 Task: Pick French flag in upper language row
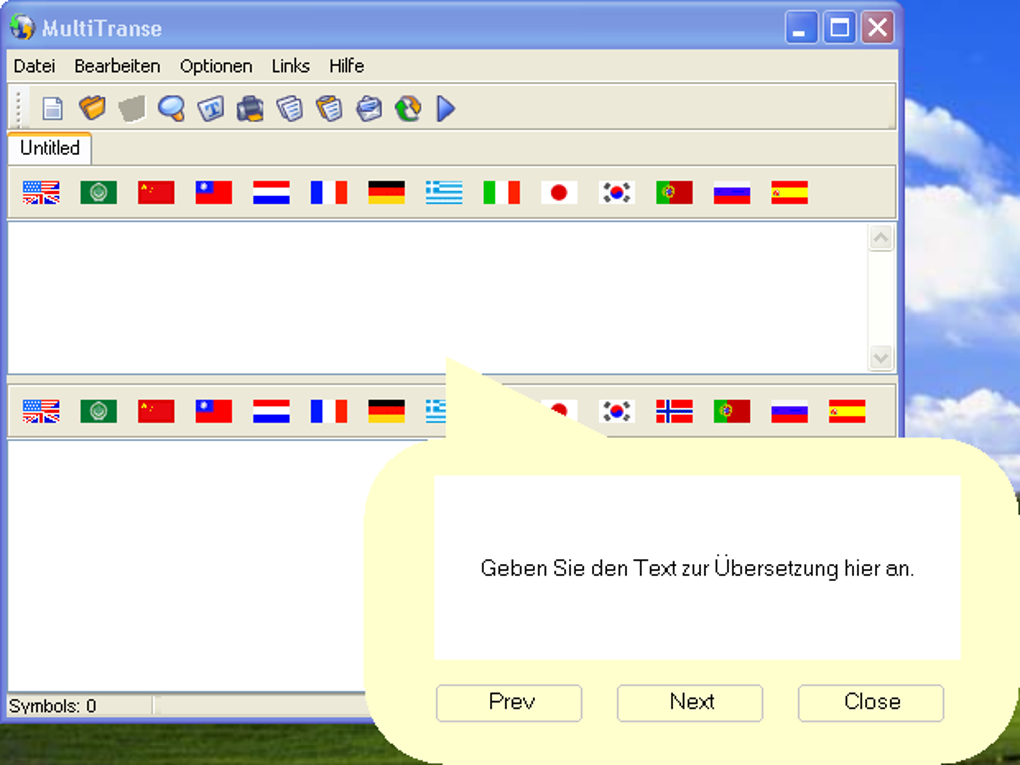point(329,193)
